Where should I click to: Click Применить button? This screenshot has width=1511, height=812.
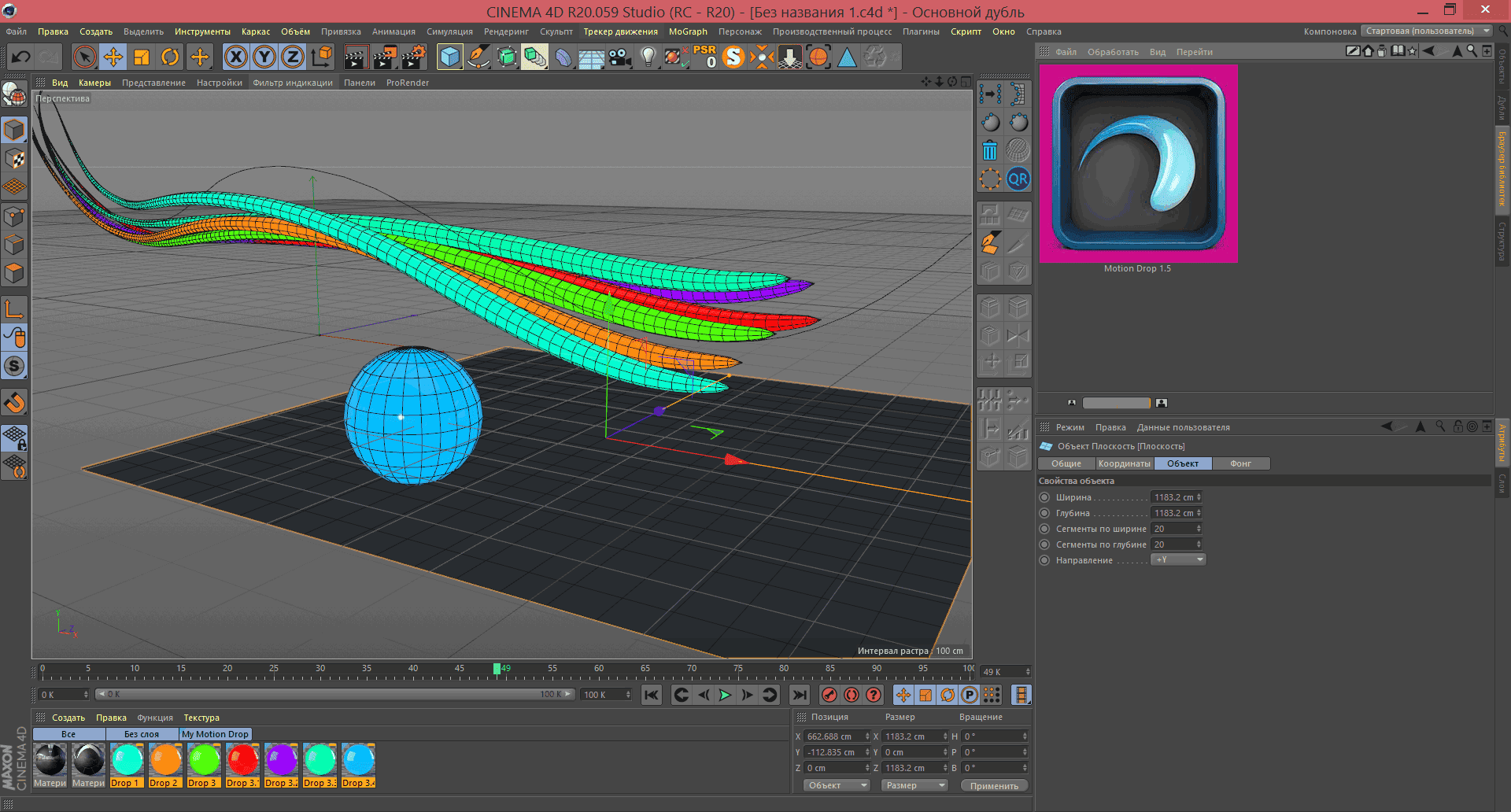(x=994, y=785)
